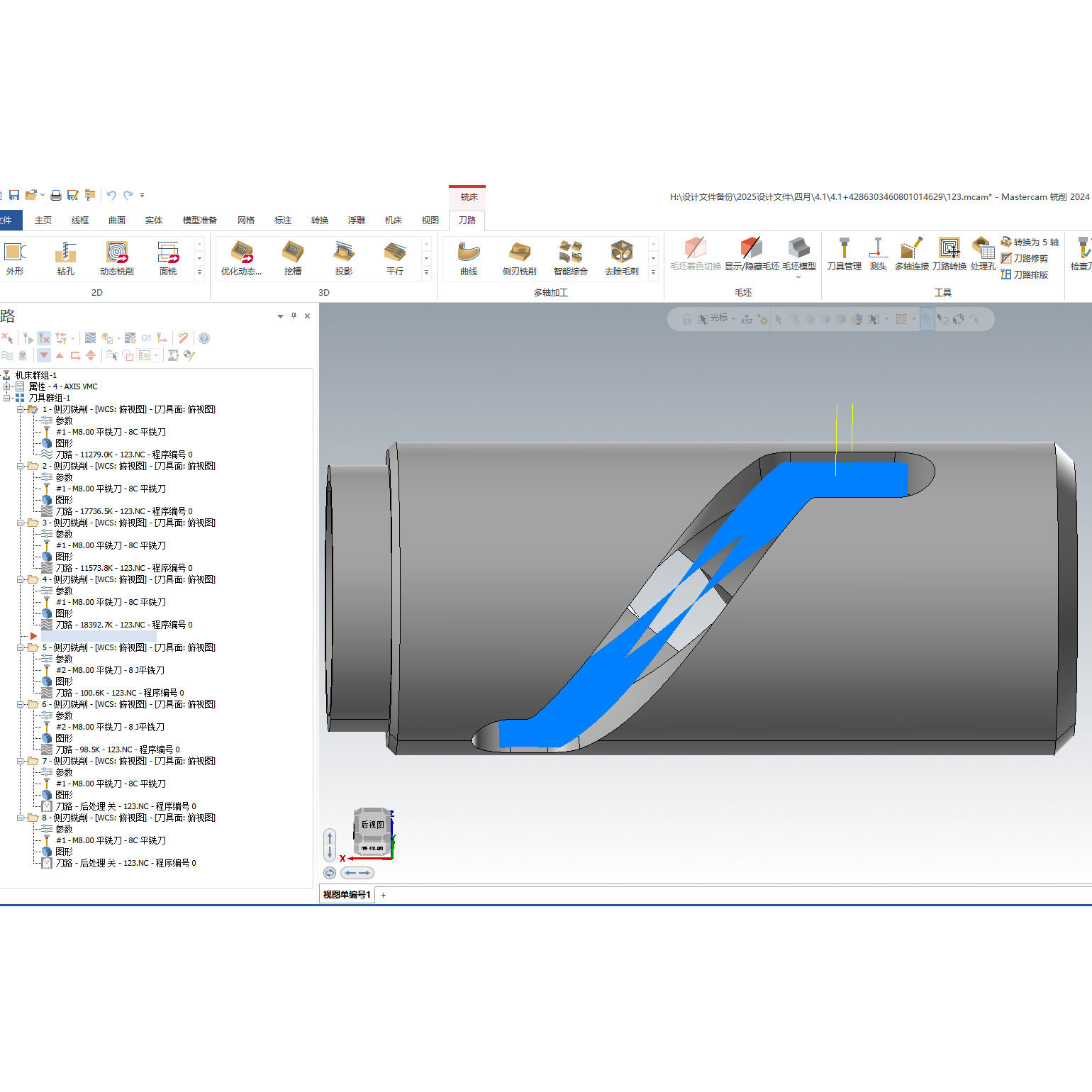Select the 面铣 face mill toolpath

[x=168, y=257]
